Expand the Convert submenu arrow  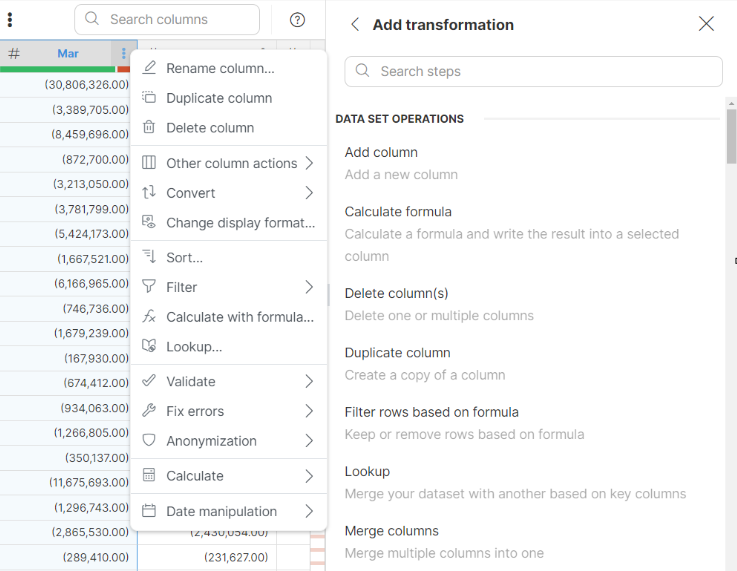click(309, 193)
